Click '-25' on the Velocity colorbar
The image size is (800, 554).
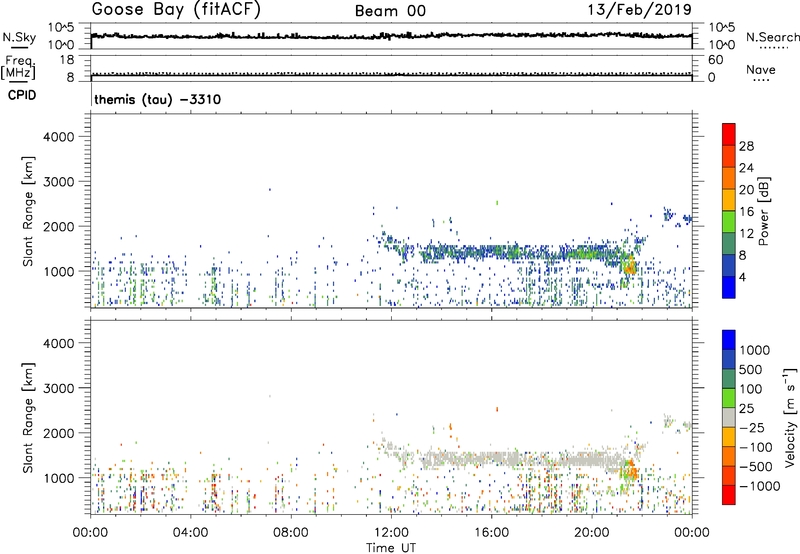(x=751, y=427)
